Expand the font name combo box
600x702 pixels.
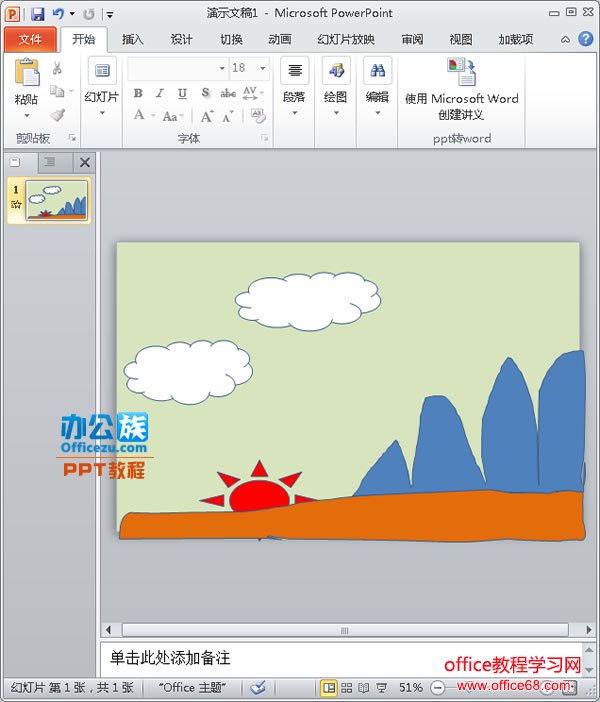click(221, 68)
